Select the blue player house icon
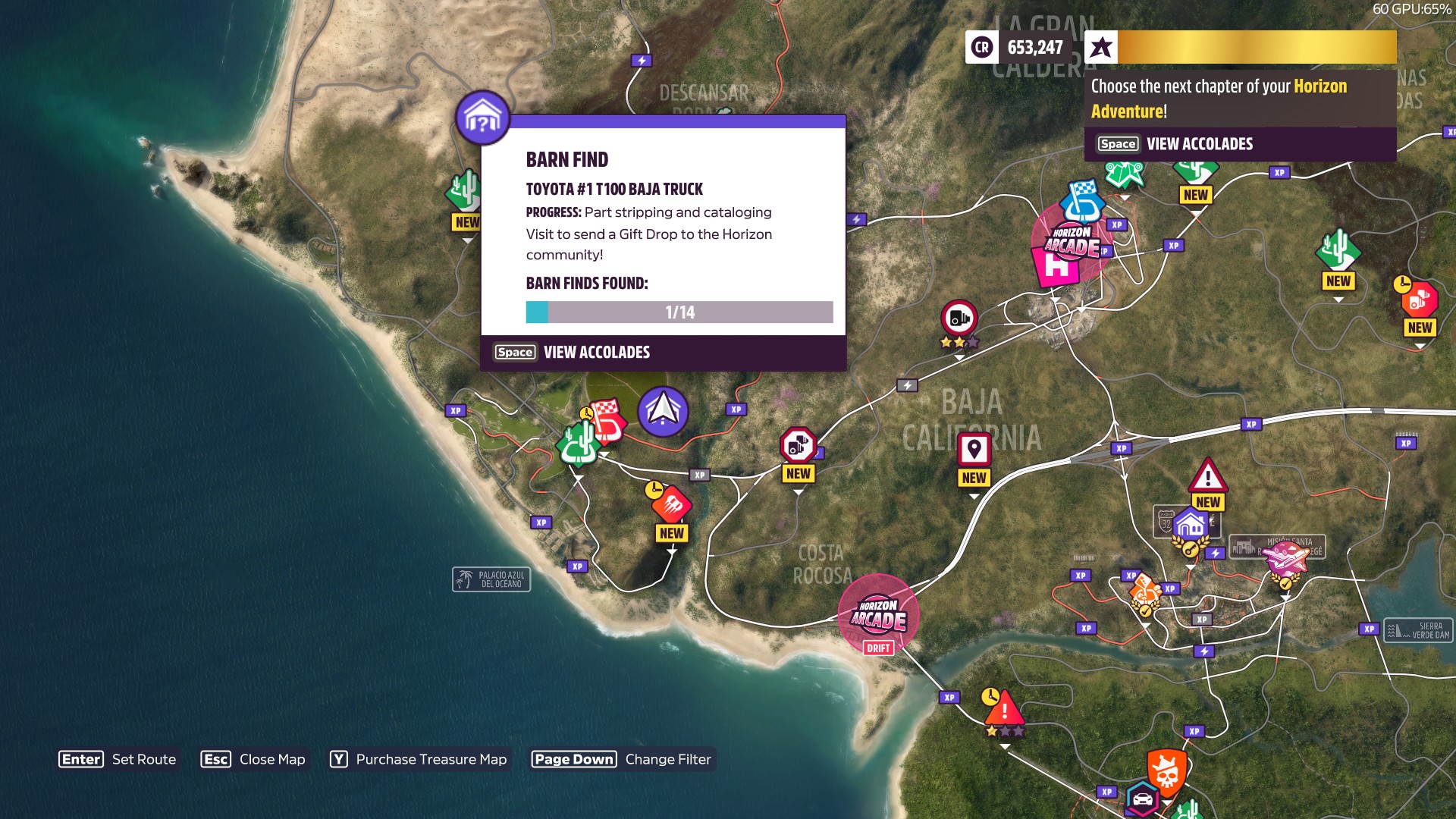 point(1191,525)
